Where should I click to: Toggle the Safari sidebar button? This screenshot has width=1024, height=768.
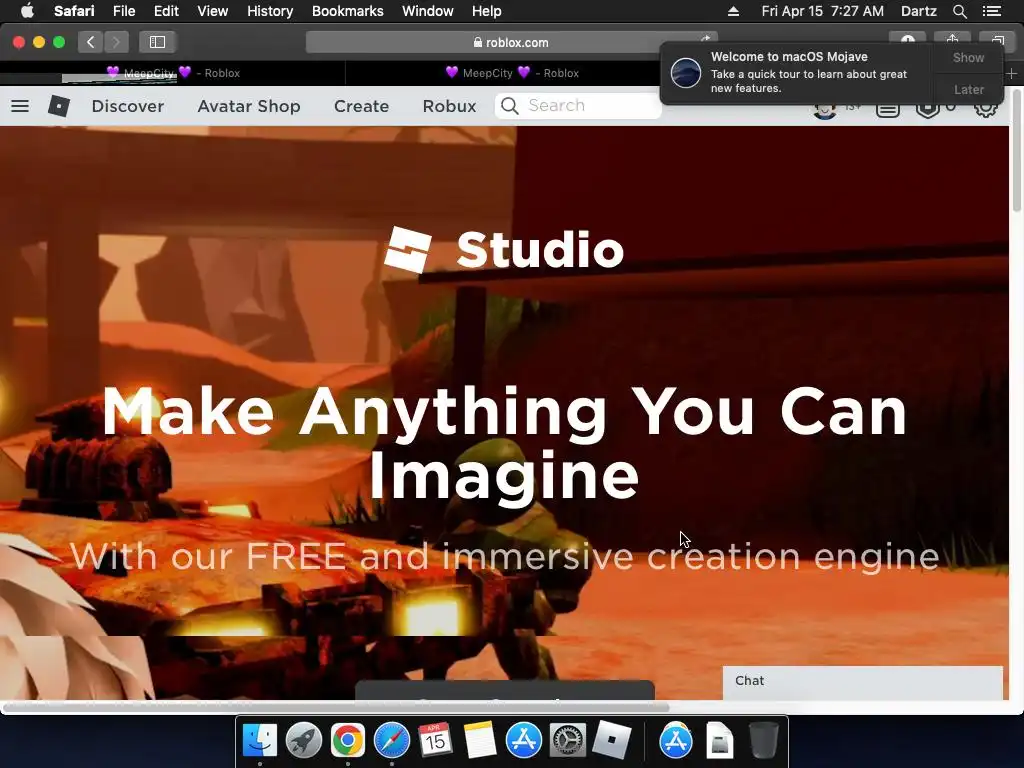tap(157, 42)
